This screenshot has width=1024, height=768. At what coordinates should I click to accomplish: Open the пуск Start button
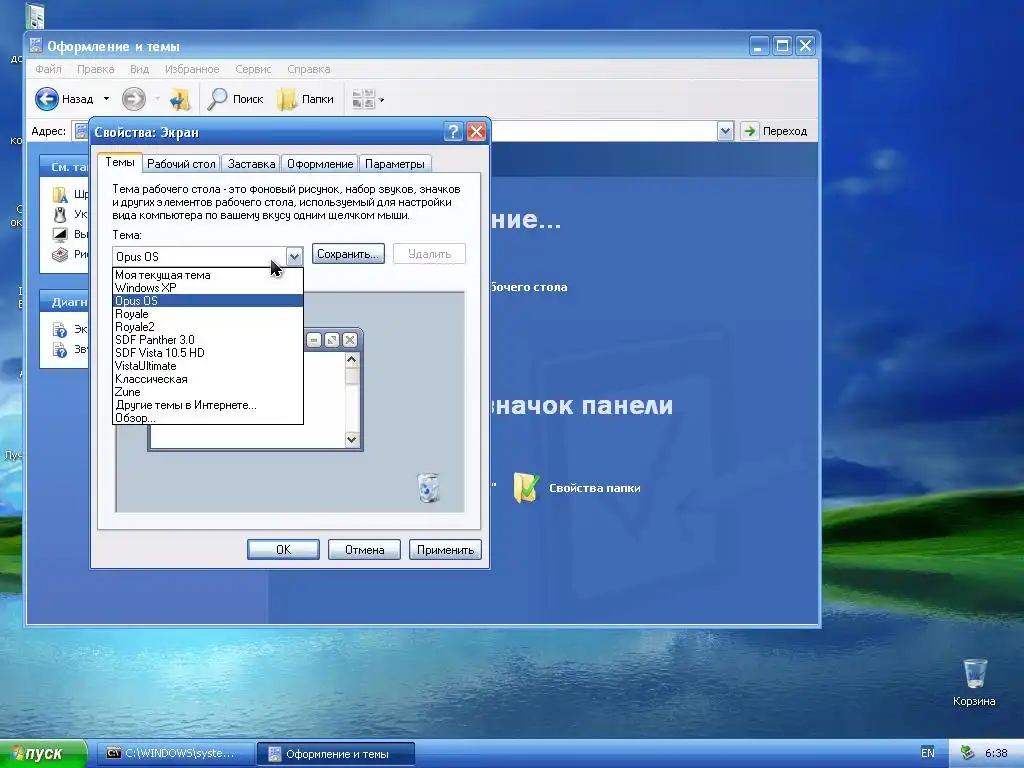(43, 754)
